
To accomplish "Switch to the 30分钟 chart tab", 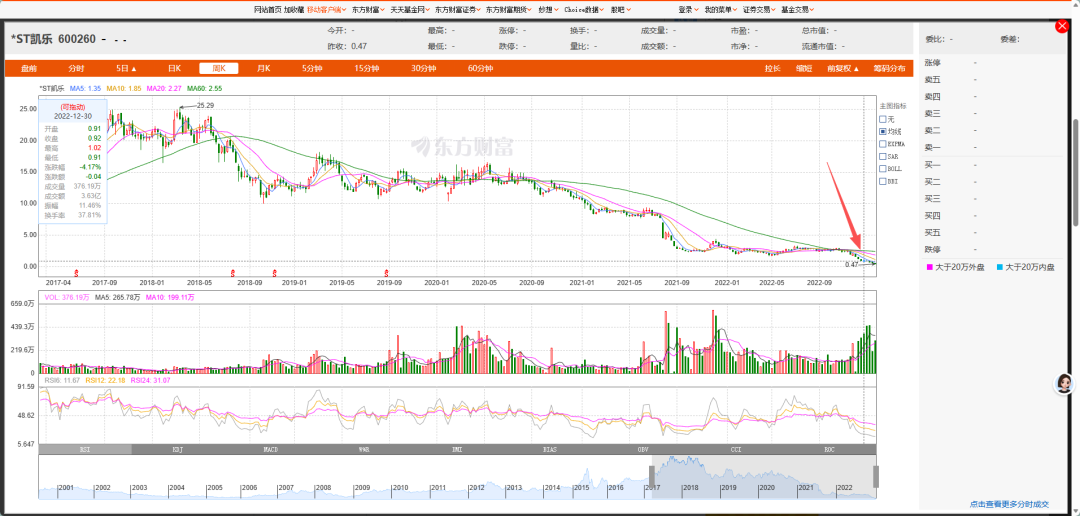I will tap(424, 68).
